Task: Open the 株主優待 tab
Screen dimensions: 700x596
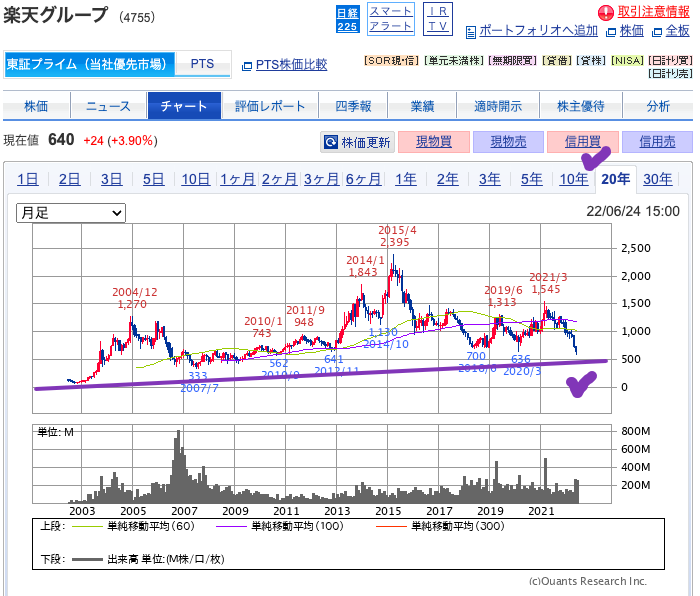Action: click(x=581, y=106)
